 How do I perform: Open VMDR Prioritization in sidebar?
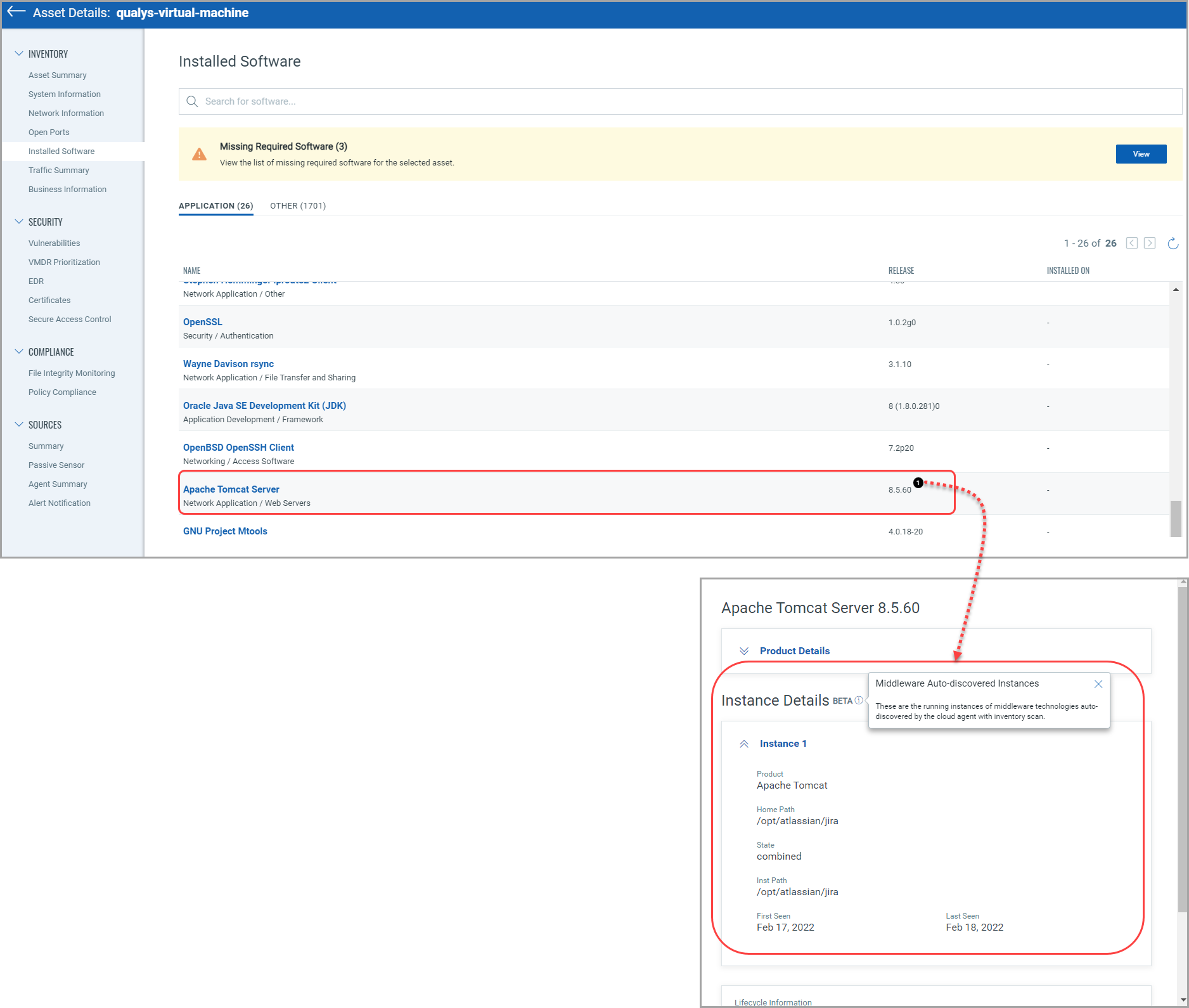point(65,262)
